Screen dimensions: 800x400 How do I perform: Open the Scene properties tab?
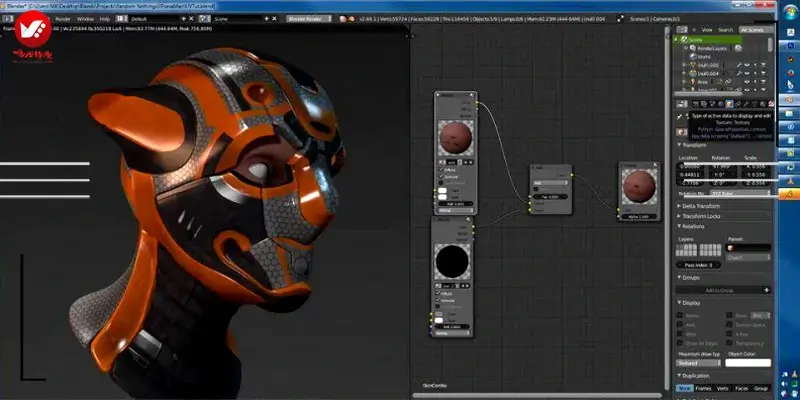(x=712, y=104)
